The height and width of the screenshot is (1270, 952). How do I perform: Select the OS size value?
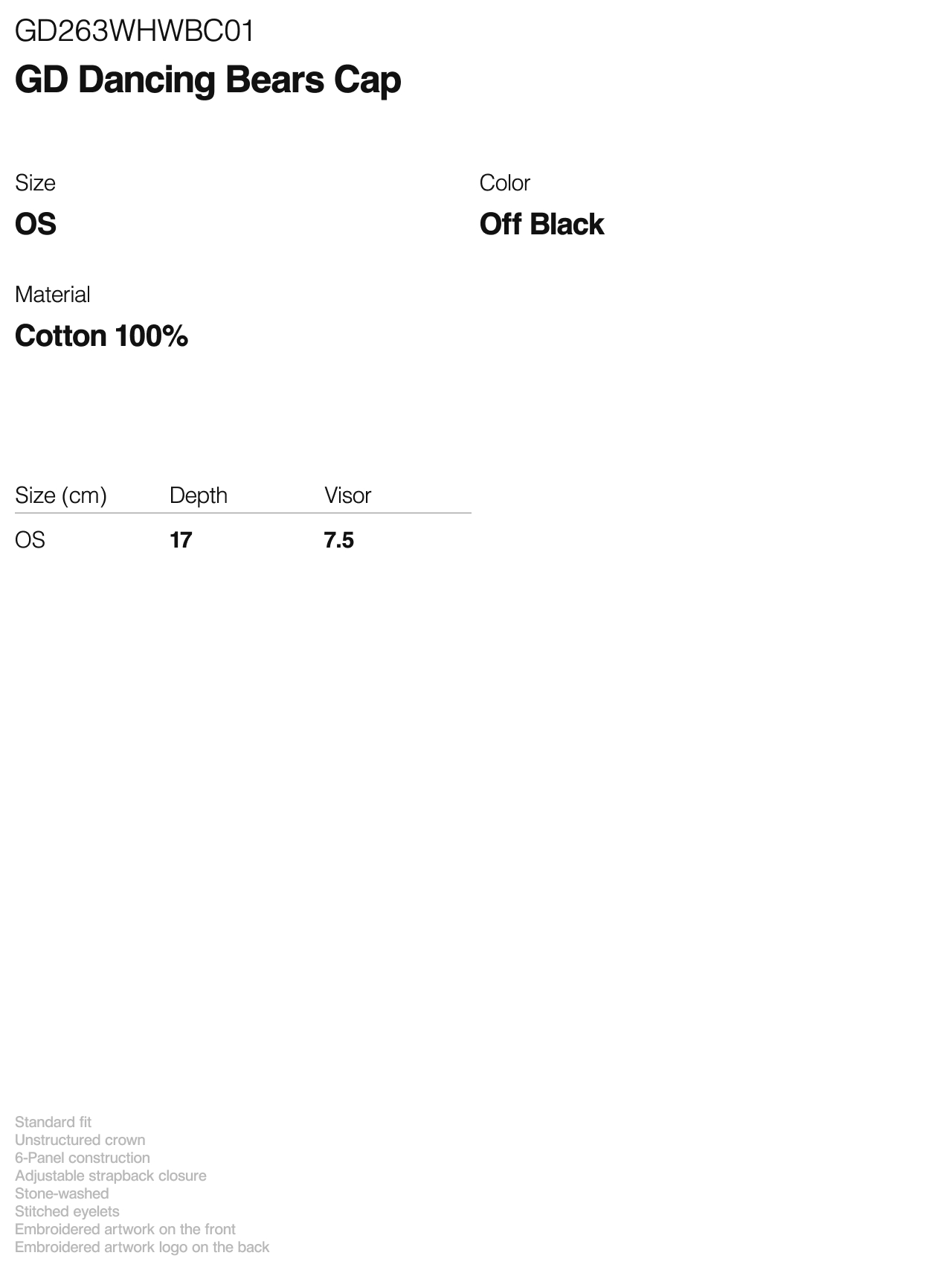pyautogui.click(x=36, y=224)
